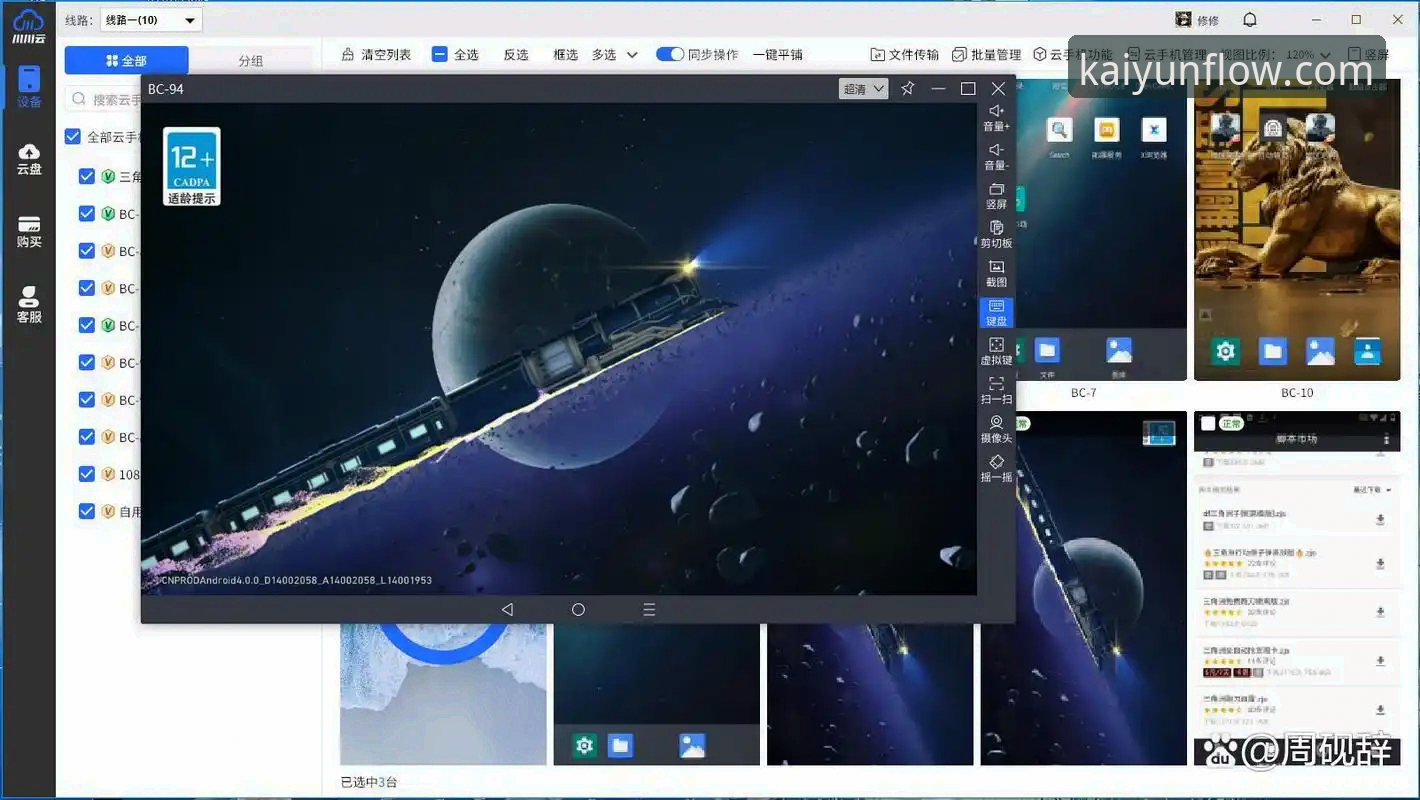Toggle the 全选 select-all checkbox

(x=440, y=54)
